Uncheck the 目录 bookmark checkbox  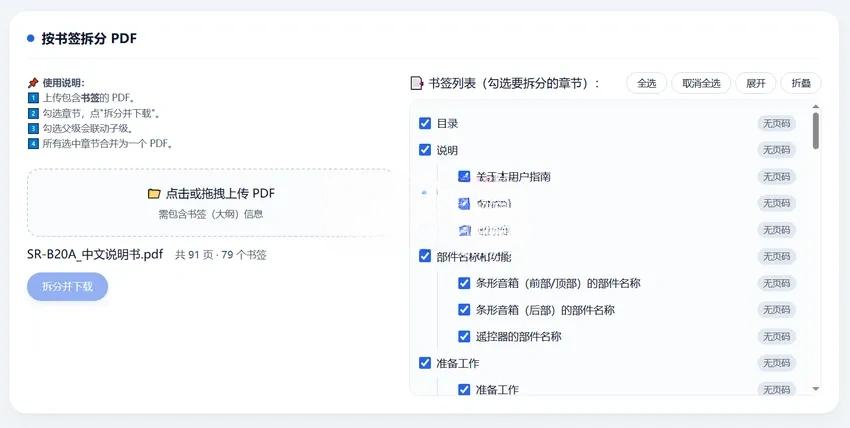[x=425, y=123]
